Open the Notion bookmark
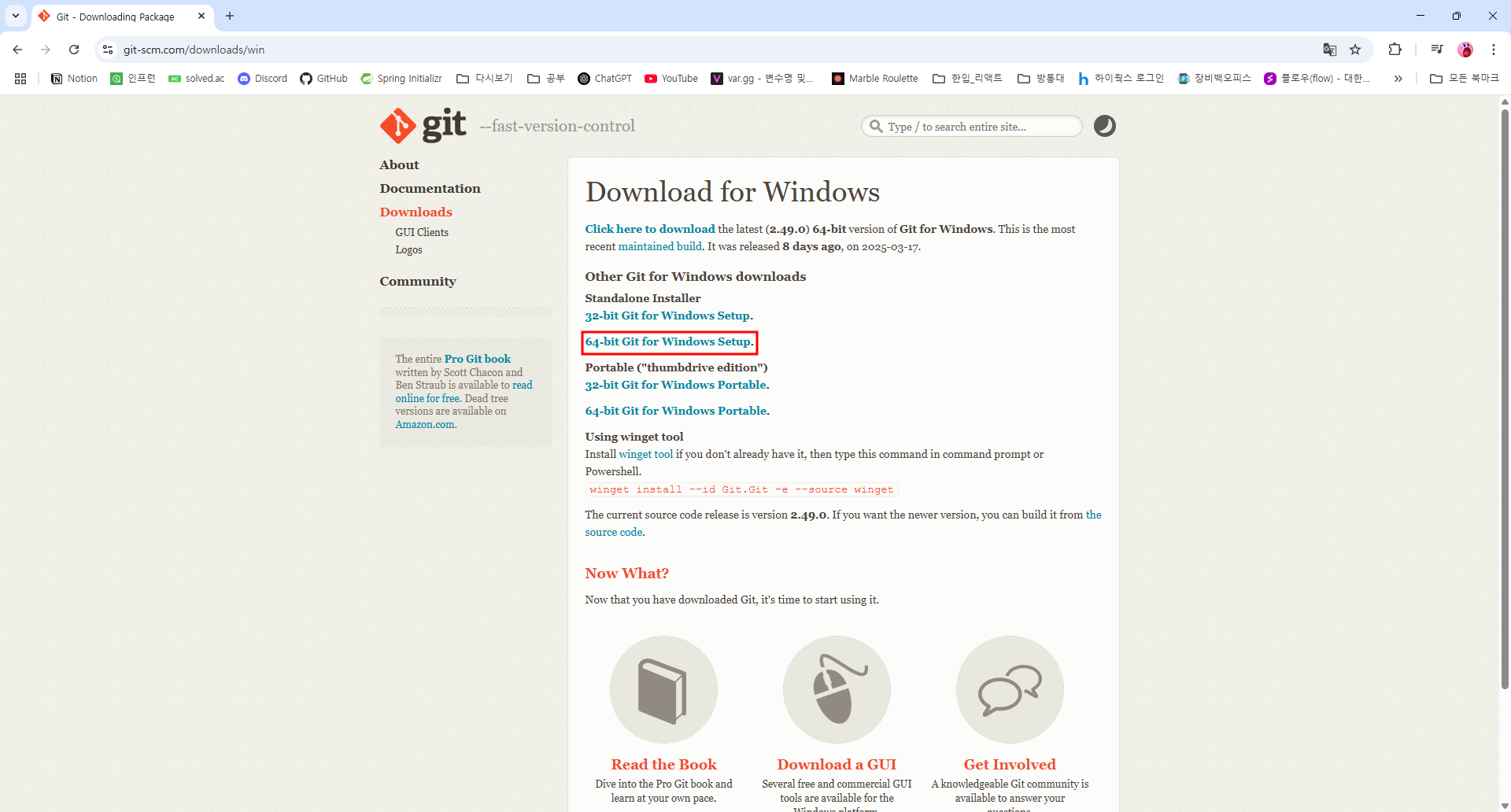1511x812 pixels. (x=74, y=79)
